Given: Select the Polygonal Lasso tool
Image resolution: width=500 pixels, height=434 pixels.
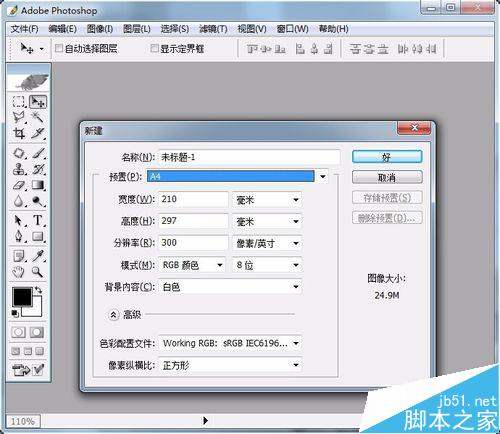Looking at the screenshot, I should pos(19,117).
